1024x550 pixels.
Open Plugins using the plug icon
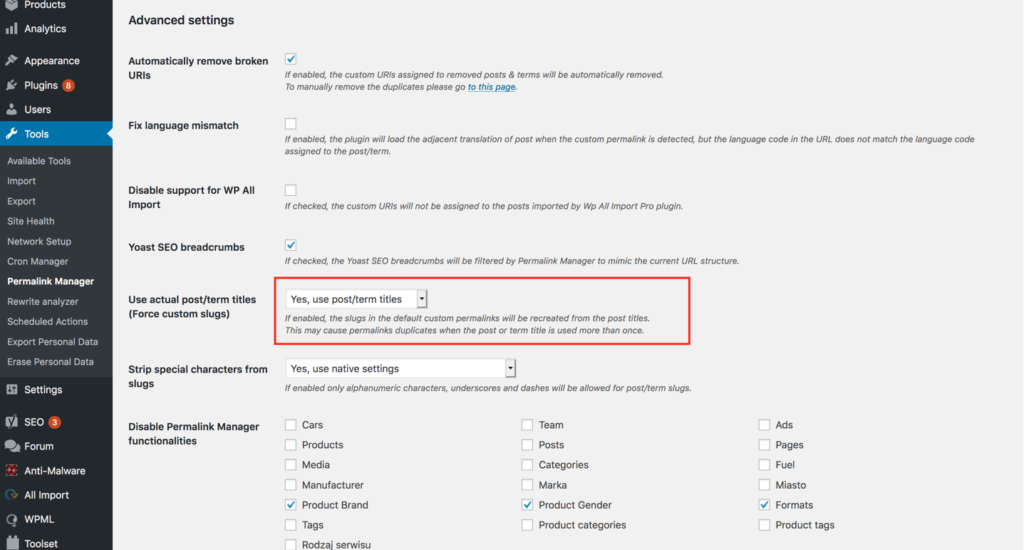tap(12, 85)
